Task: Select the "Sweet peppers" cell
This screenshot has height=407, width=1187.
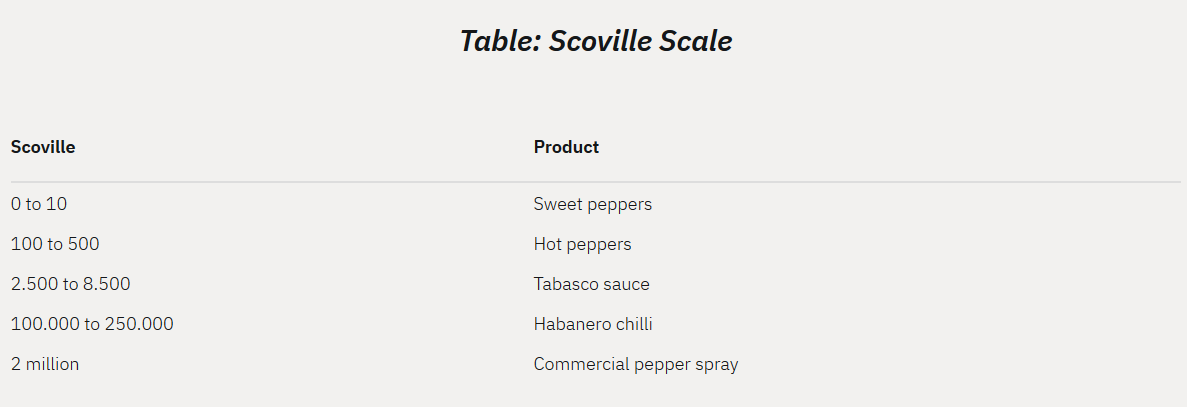Action: 592,204
